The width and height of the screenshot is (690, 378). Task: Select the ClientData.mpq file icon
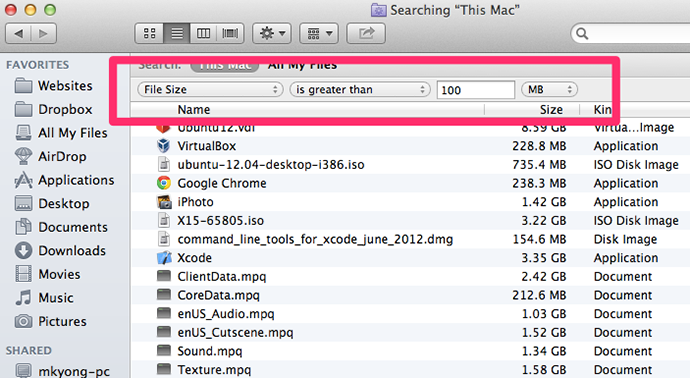(x=164, y=276)
